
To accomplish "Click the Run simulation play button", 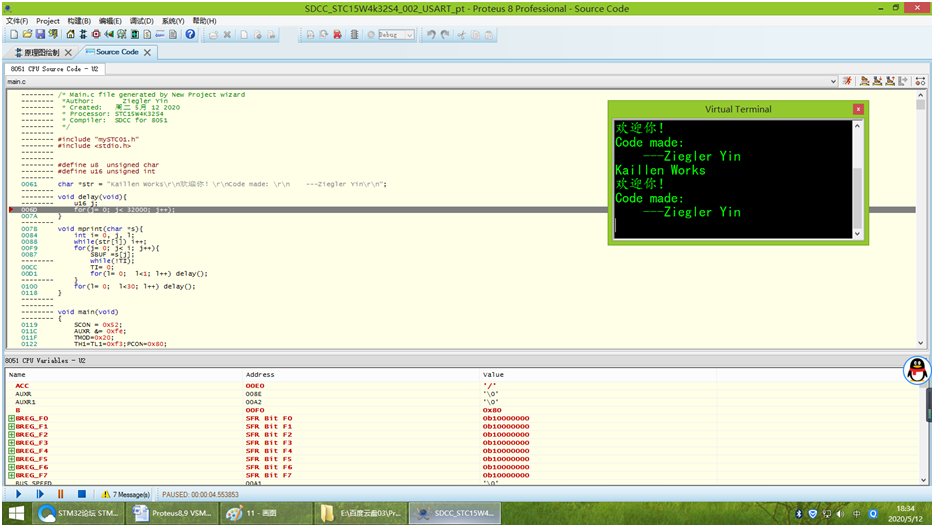I will pos(18,494).
